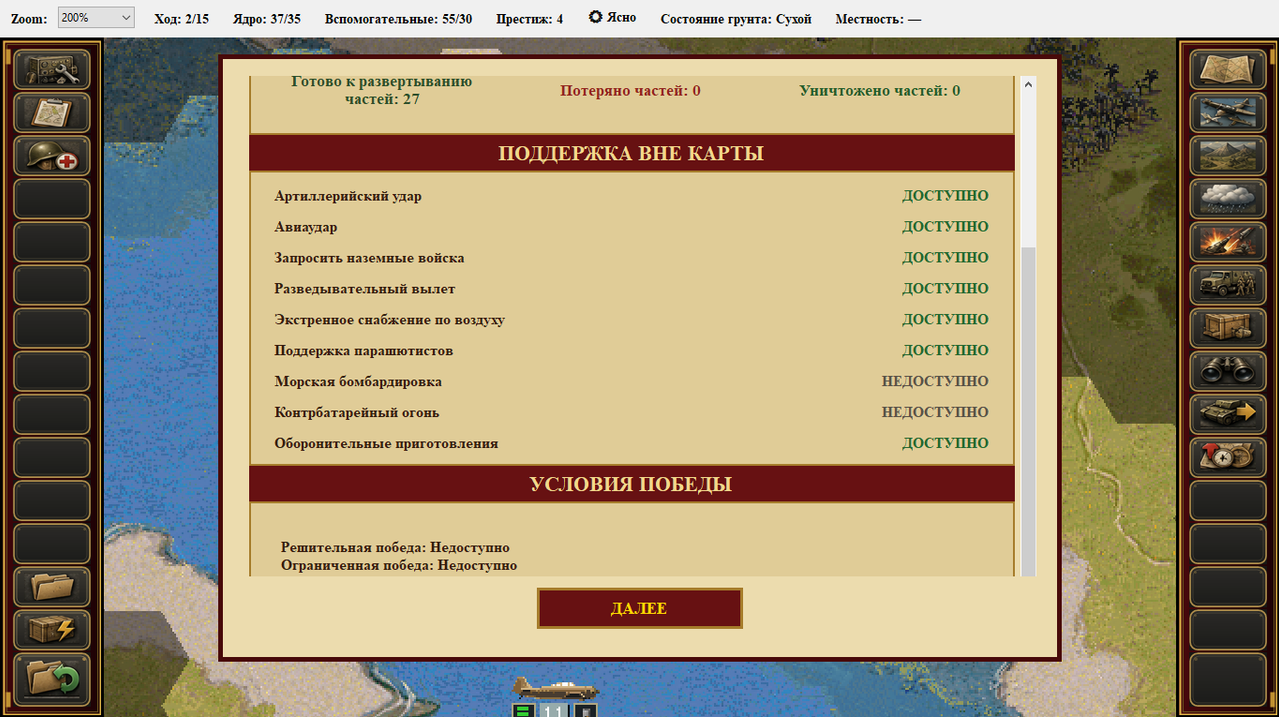The image size is (1279, 717).
Task: Click the airplane unit on the map
Action: click(555, 689)
